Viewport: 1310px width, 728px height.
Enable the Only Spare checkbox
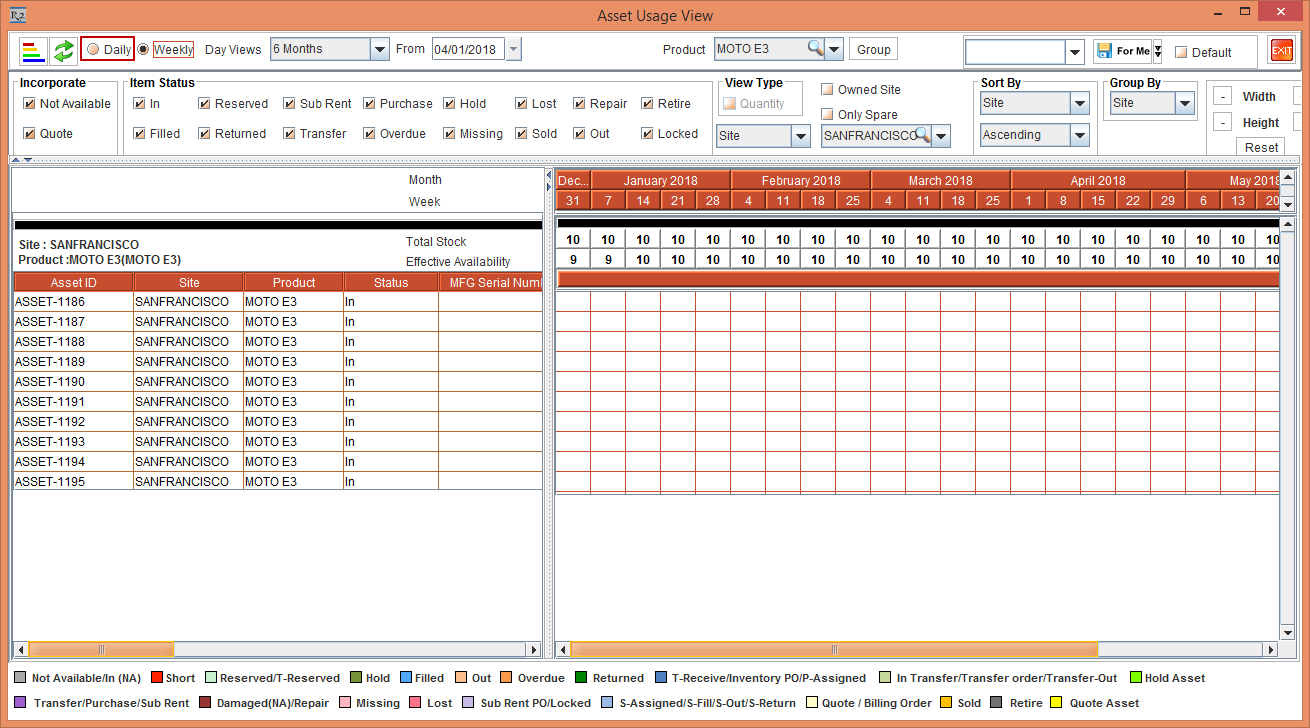pyautogui.click(x=827, y=114)
